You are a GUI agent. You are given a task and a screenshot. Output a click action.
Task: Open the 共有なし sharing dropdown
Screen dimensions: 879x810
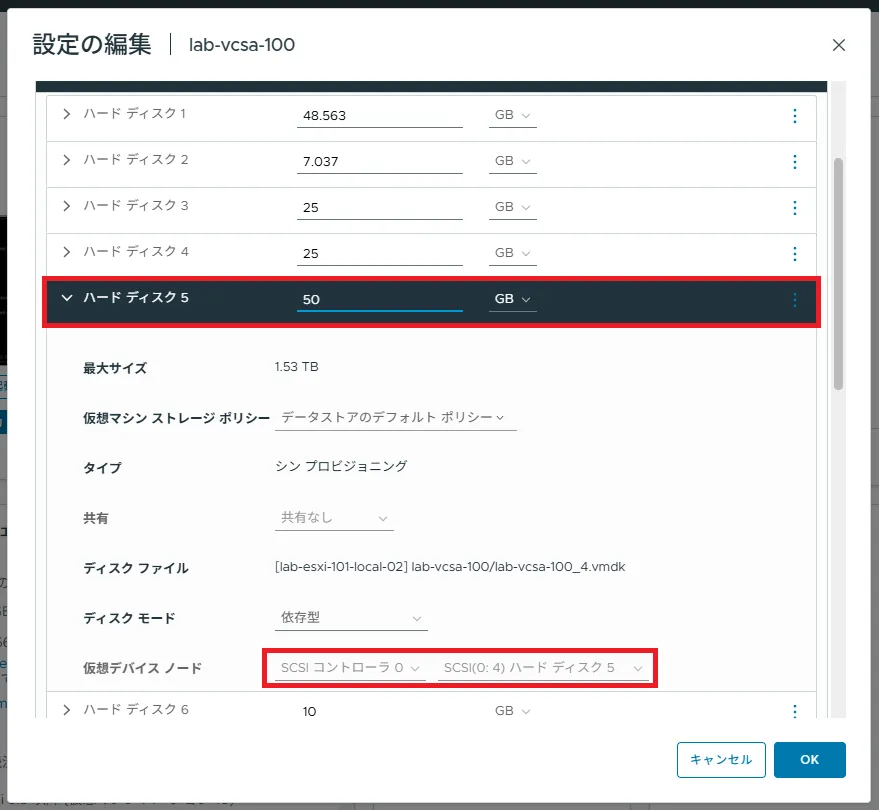pyautogui.click(x=334, y=518)
